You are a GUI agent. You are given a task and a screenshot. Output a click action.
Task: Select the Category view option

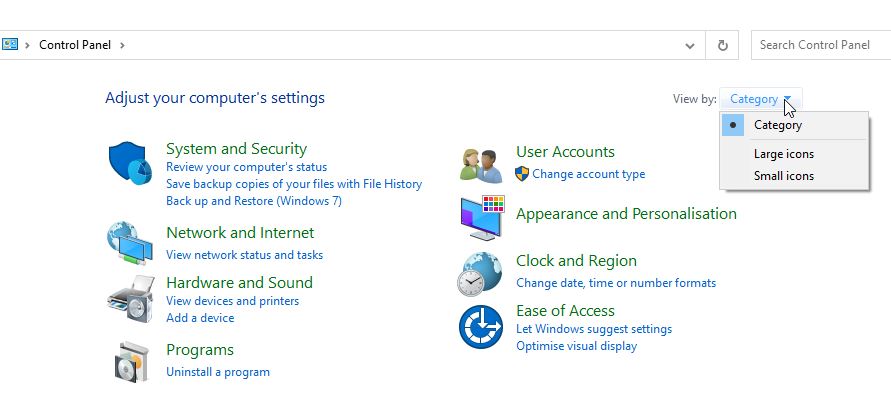pyautogui.click(x=778, y=126)
